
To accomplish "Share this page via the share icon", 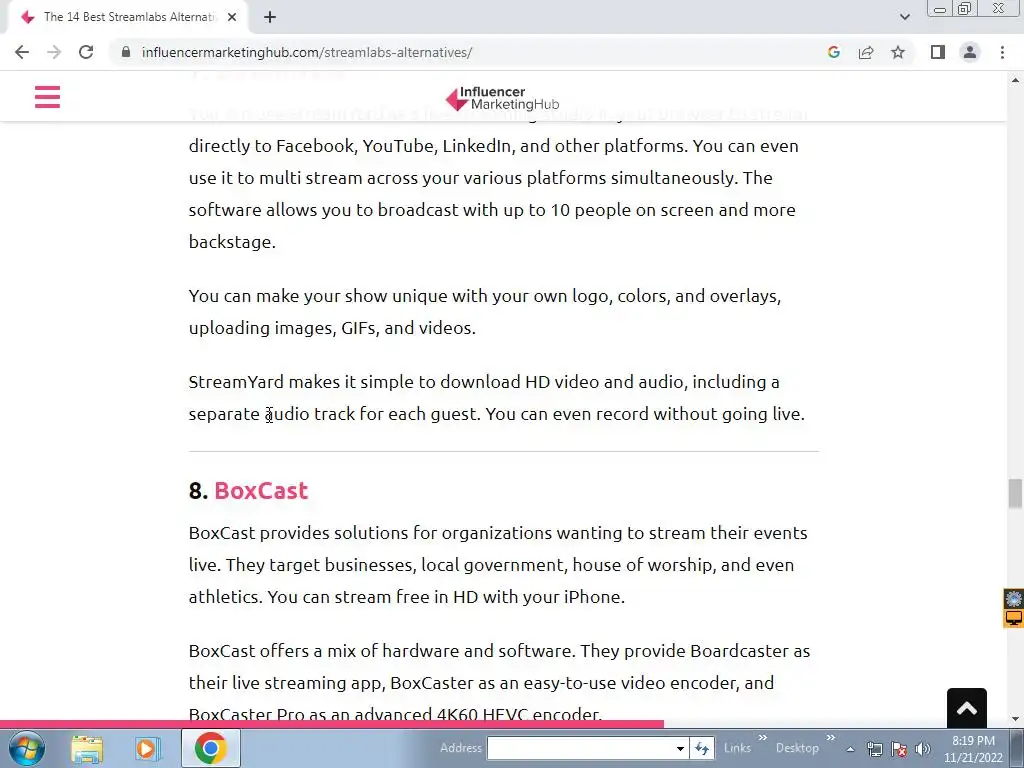I will coord(866,52).
